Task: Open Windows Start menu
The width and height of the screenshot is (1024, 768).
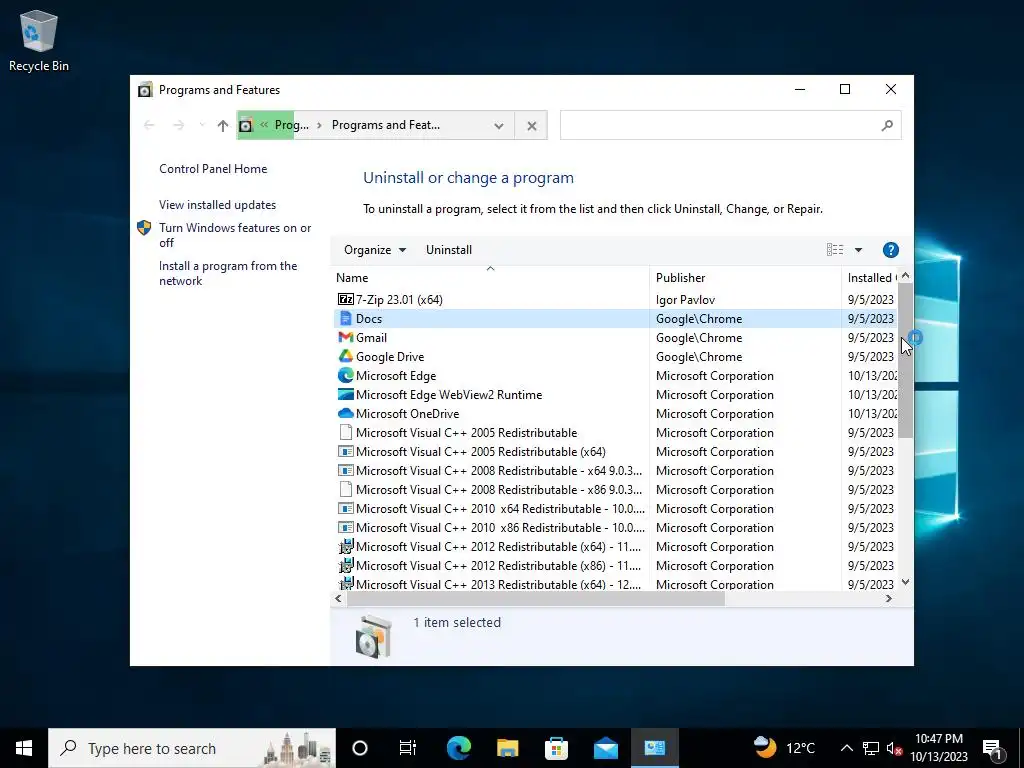Action: point(24,748)
